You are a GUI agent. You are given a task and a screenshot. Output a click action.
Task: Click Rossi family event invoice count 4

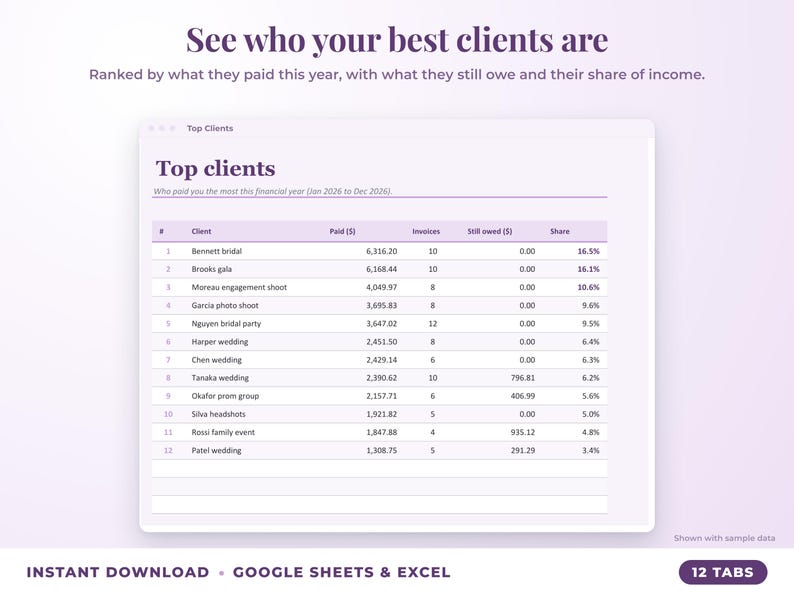432,432
